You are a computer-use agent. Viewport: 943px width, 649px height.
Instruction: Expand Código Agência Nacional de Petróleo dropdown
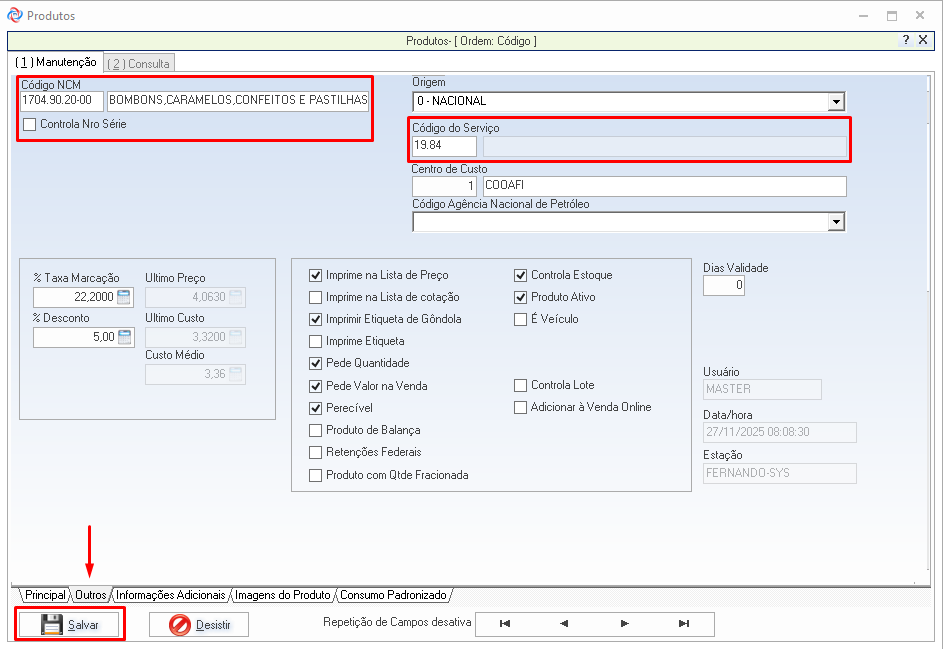click(836, 222)
